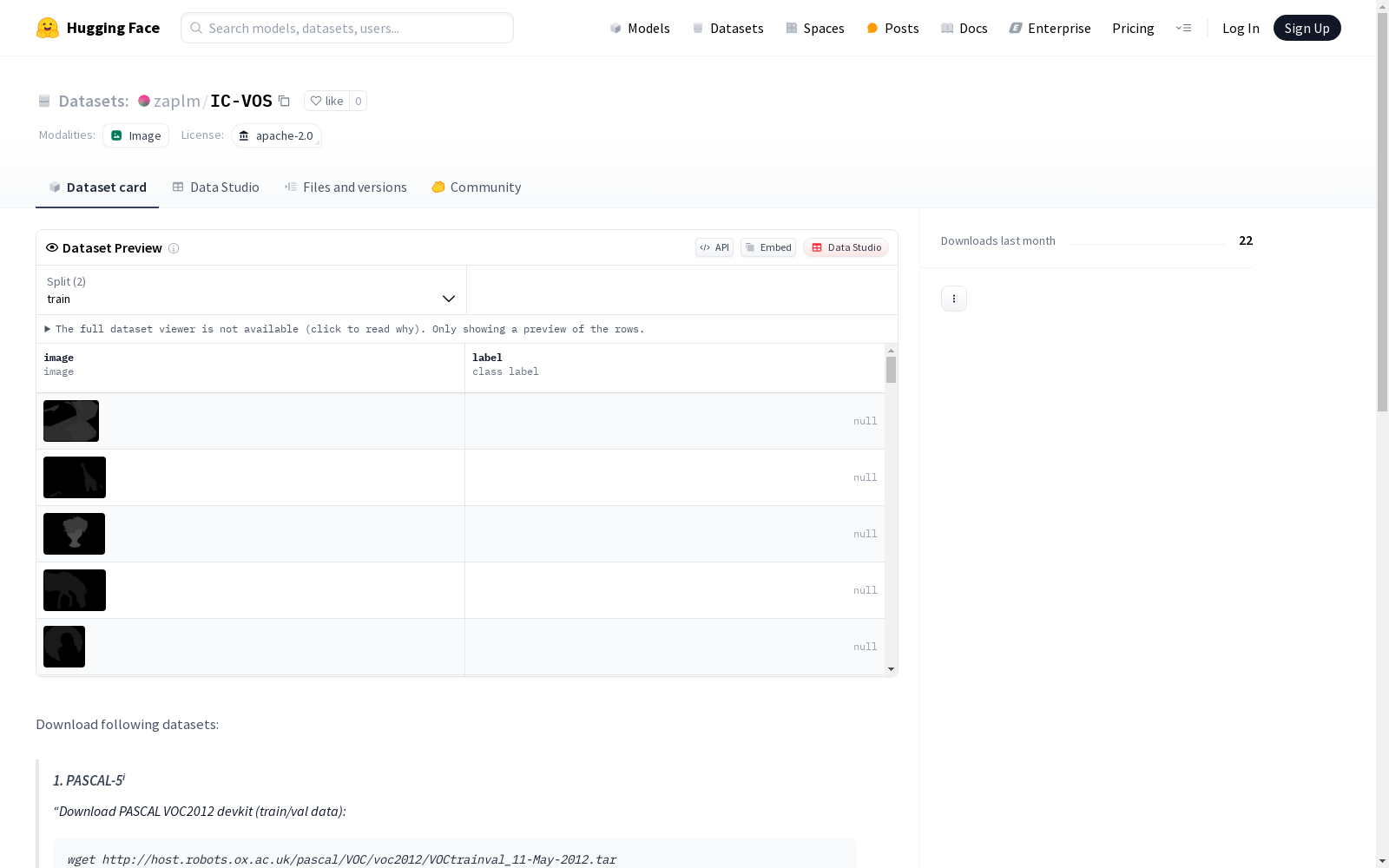The image size is (1389, 868).
Task: Expand the full dataset viewer unavailable notice
Action: tap(344, 329)
